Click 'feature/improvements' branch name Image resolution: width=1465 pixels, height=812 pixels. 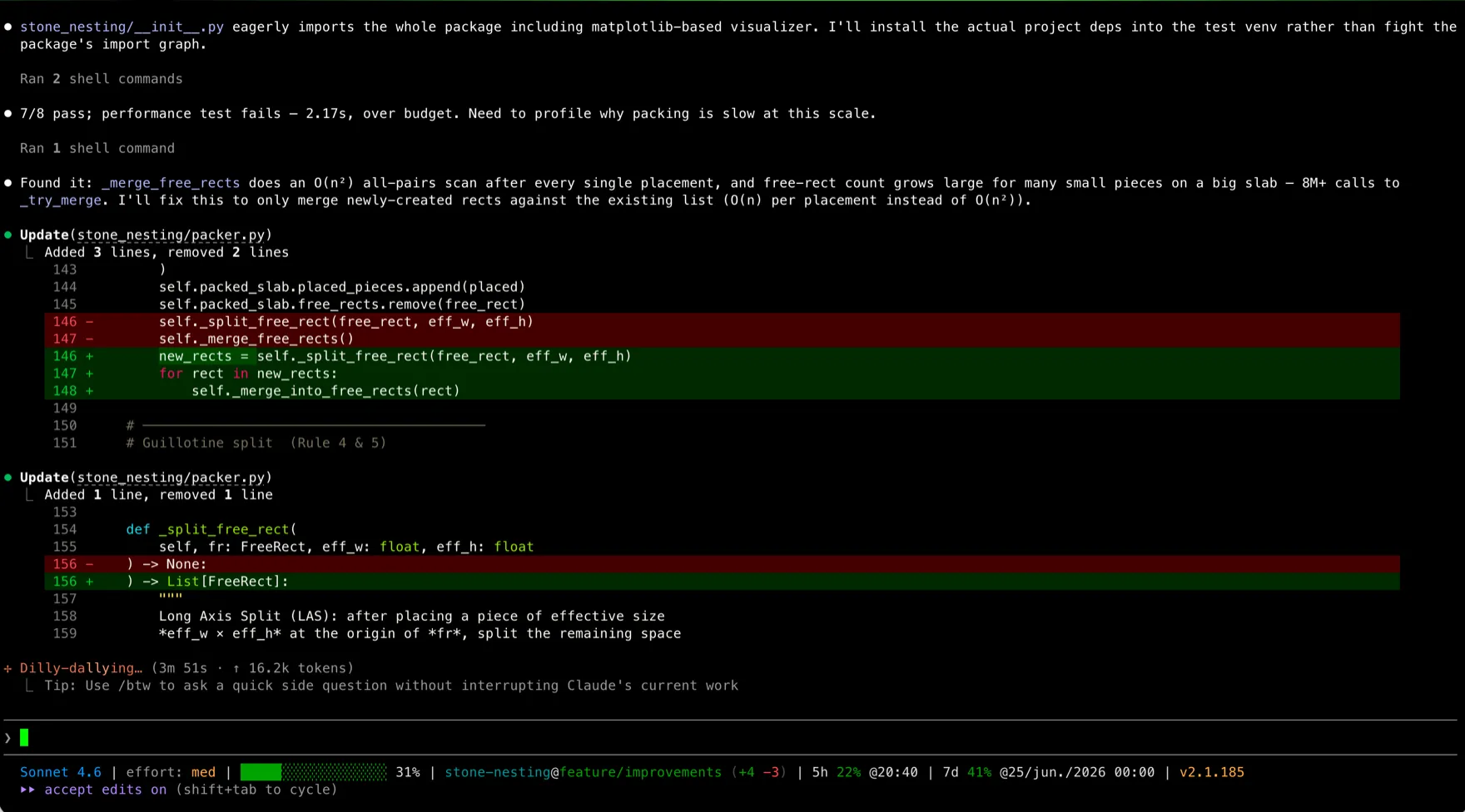click(640, 772)
